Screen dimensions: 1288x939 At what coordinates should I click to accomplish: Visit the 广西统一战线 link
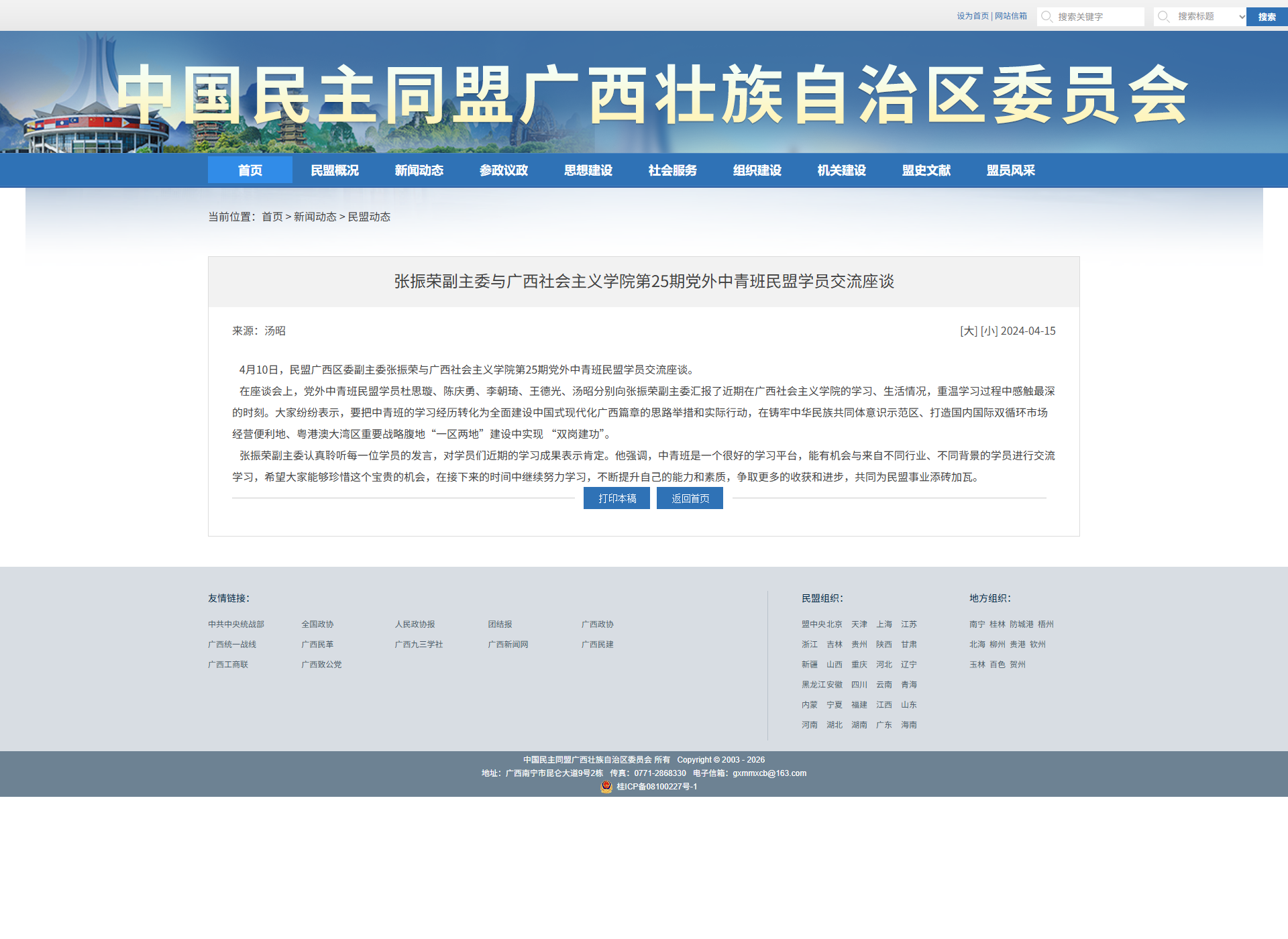pos(232,645)
